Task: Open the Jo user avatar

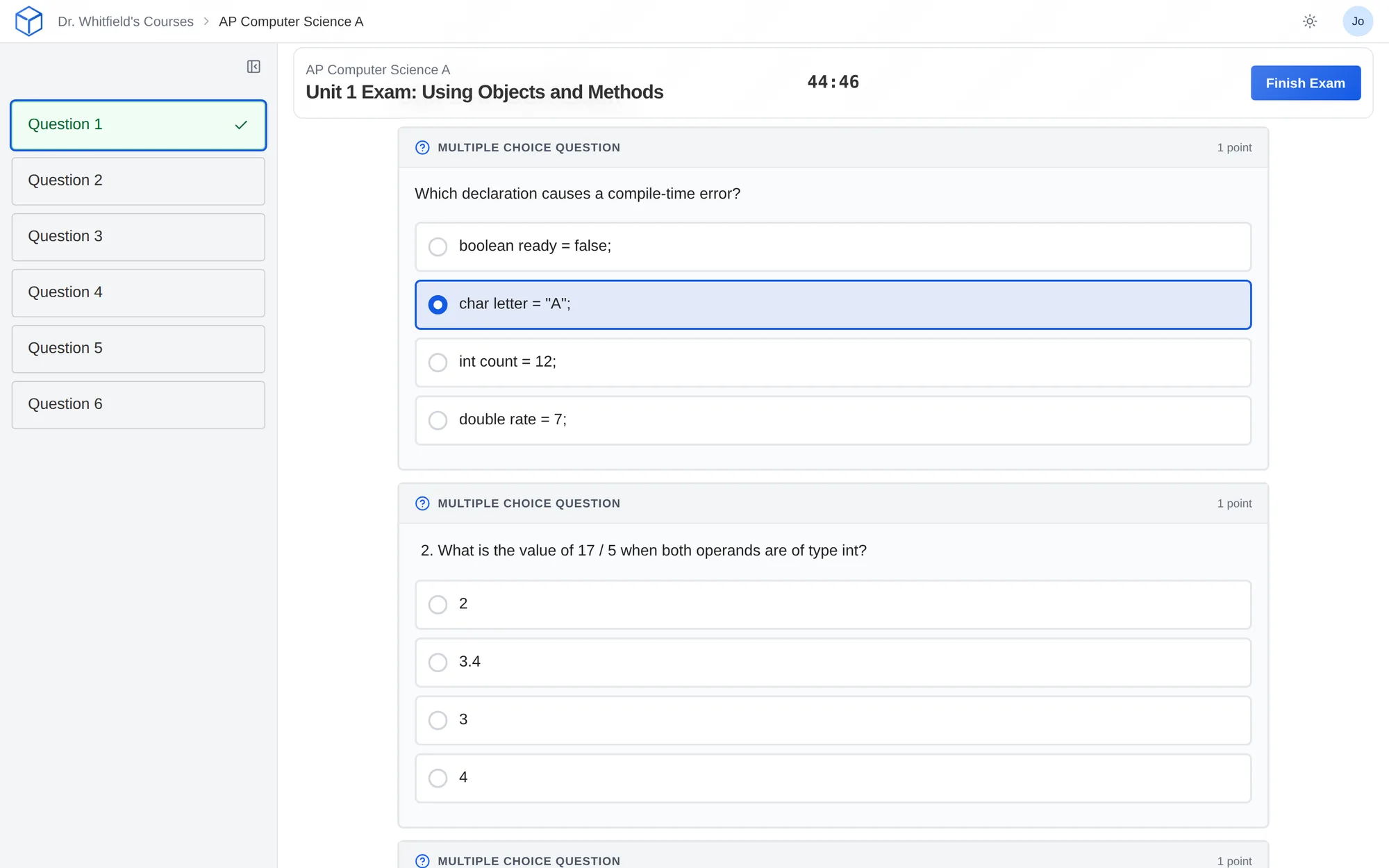Action: coord(1358,22)
